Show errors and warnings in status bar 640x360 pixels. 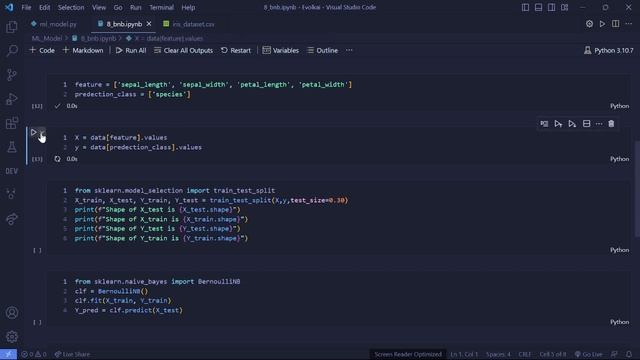coord(34,354)
